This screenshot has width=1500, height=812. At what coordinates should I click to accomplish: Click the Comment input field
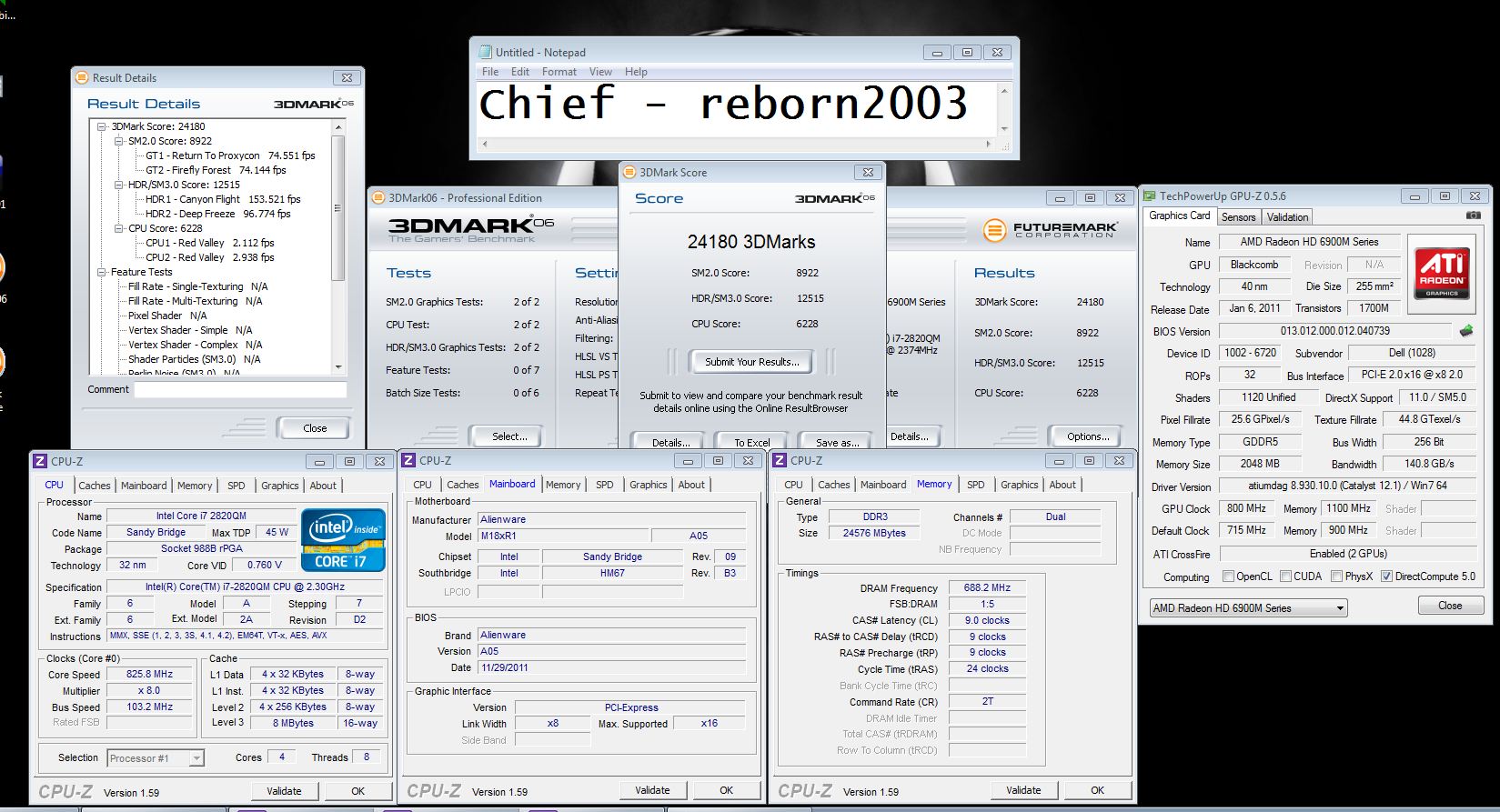240,389
